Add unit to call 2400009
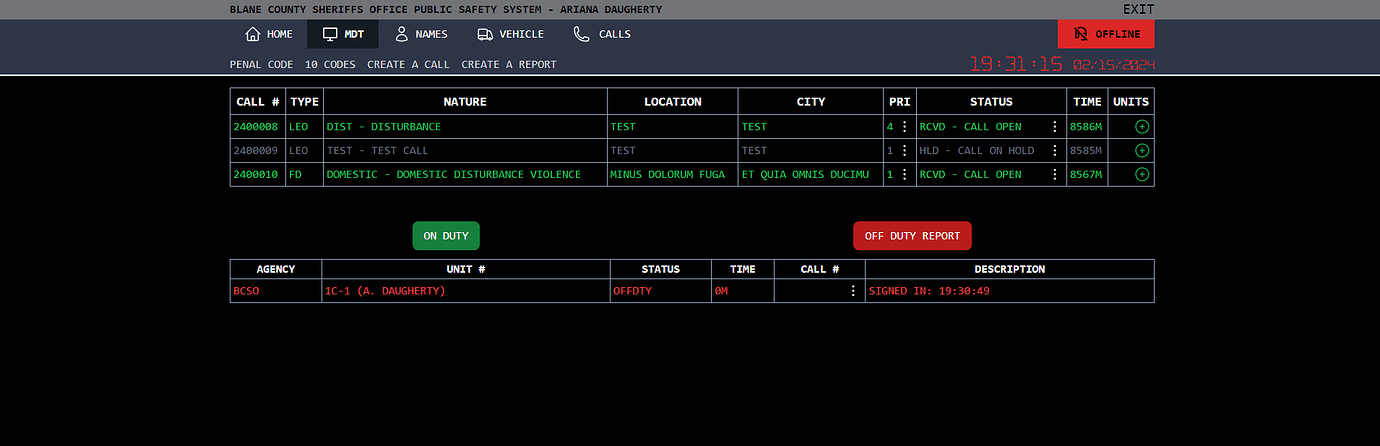Viewport: 1380px width, 446px height. point(1142,151)
